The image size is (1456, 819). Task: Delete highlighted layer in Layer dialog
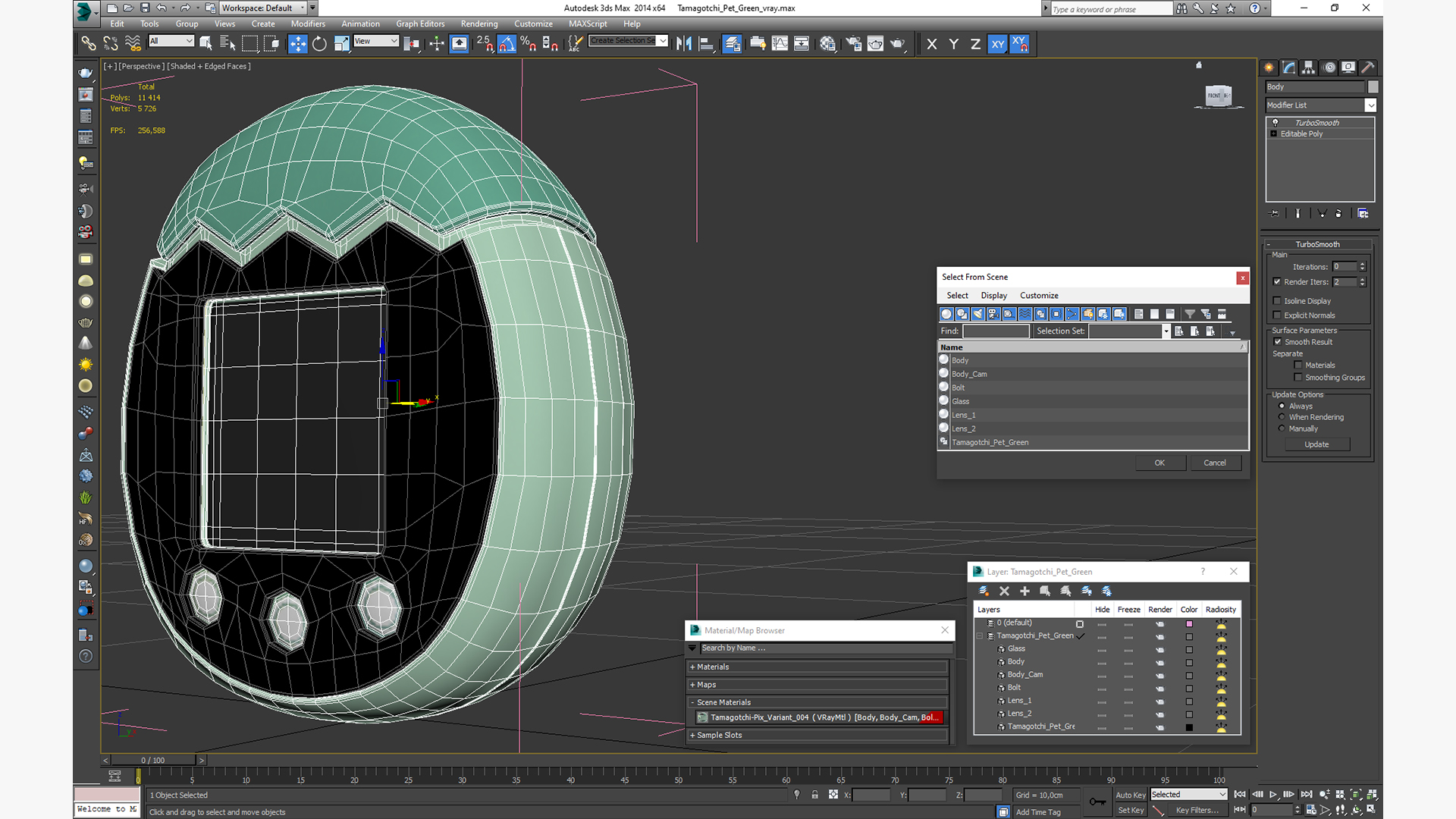[1004, 591]
